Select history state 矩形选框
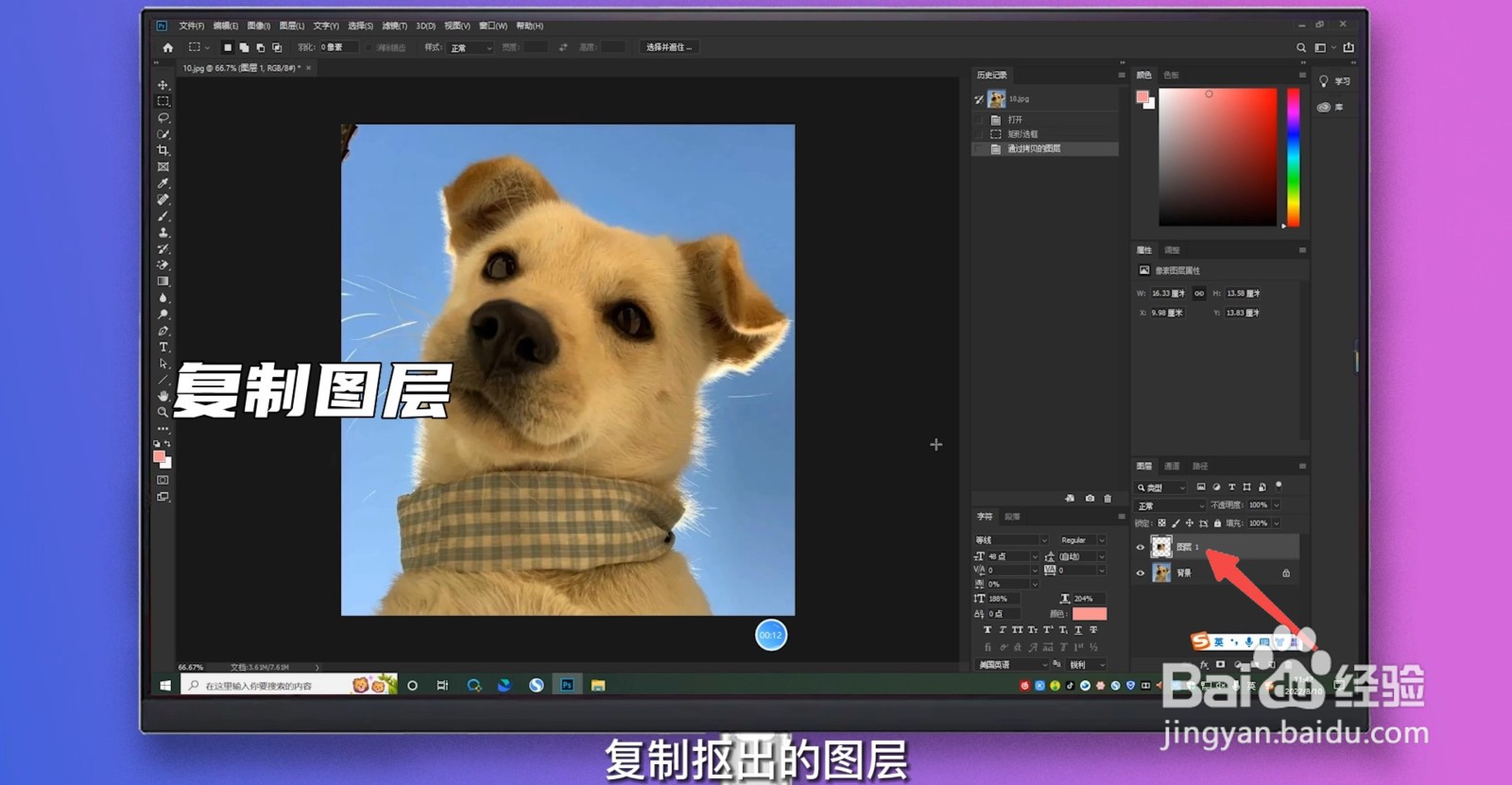Image resolution: width=1512 pixels, height=785 pixels. [x=1045, y=134]
